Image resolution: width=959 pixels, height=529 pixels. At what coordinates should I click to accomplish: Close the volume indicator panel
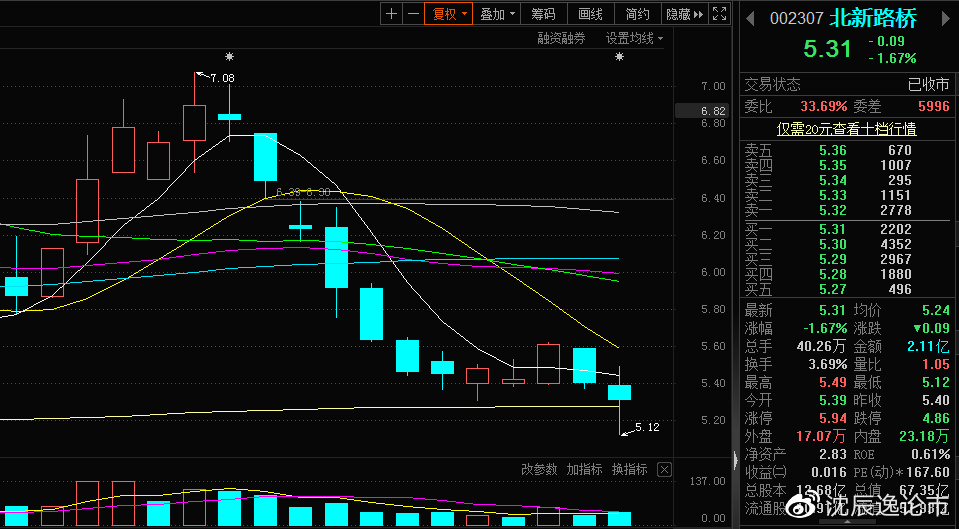664,470
